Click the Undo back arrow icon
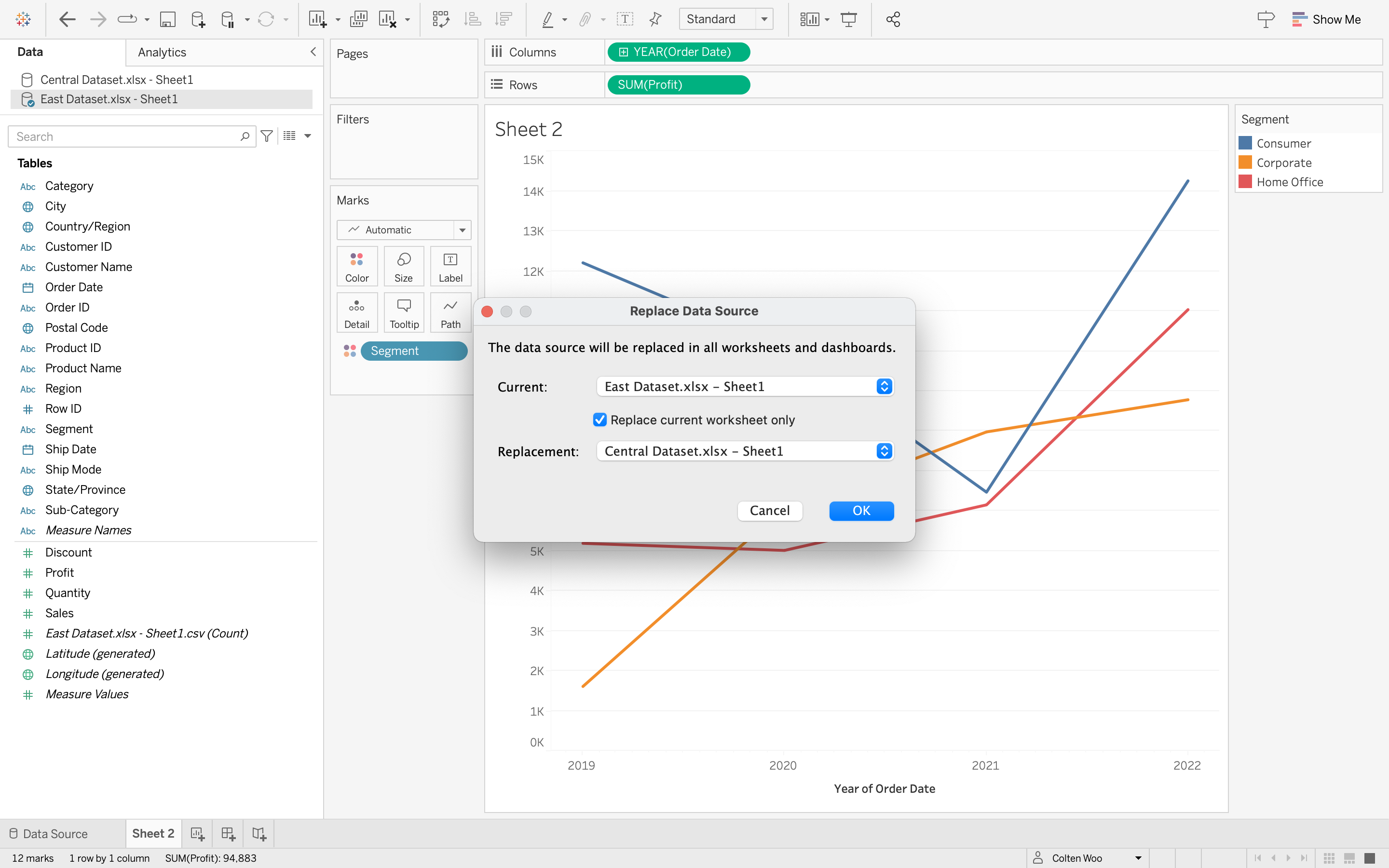 pyautogui.click(x=67, y=19)
